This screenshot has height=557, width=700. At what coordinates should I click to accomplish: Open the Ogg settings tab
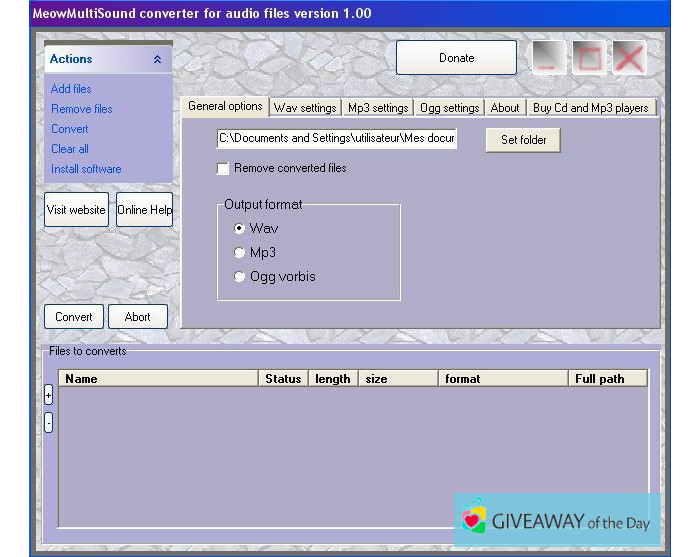448,108
